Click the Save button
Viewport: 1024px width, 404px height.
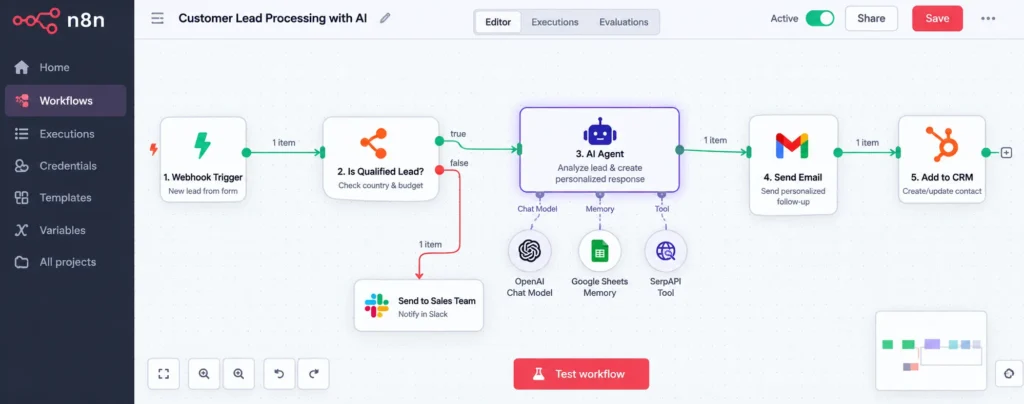(x=937, y=18)
